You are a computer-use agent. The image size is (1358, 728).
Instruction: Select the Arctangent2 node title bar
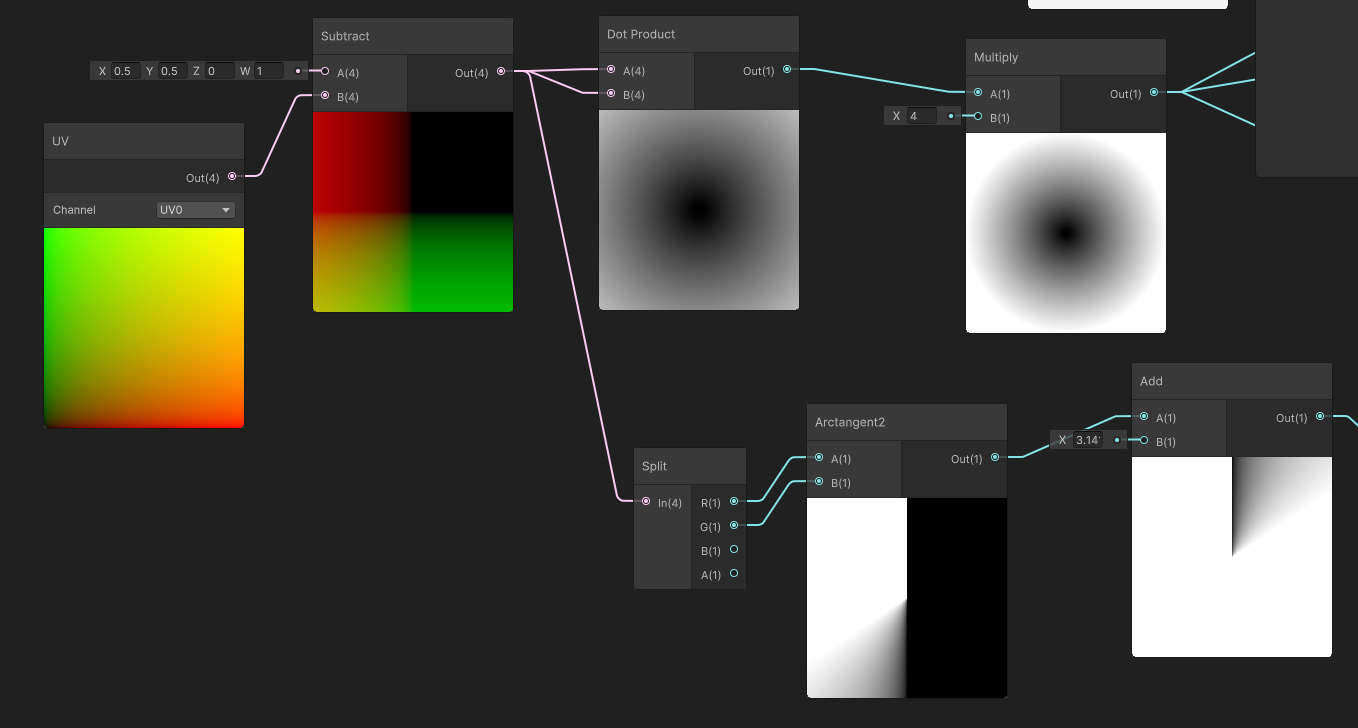point(907,422)
